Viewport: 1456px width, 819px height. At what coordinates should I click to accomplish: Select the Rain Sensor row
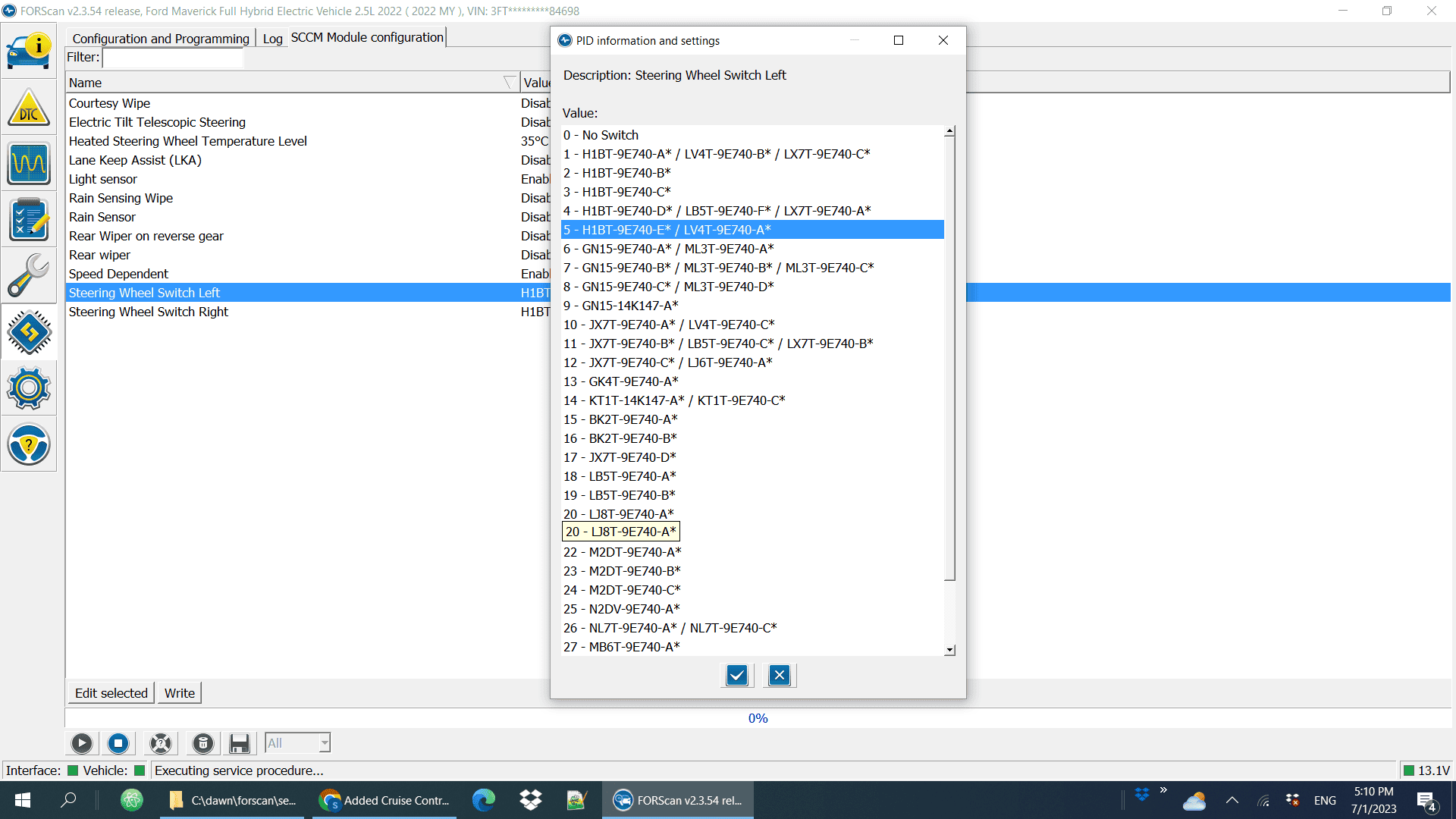click(x=308, y=217)
